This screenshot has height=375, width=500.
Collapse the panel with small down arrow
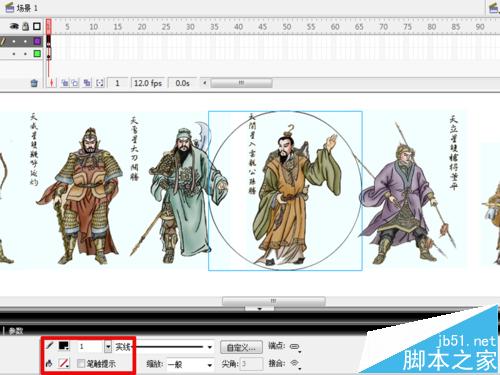coord(260,309)
